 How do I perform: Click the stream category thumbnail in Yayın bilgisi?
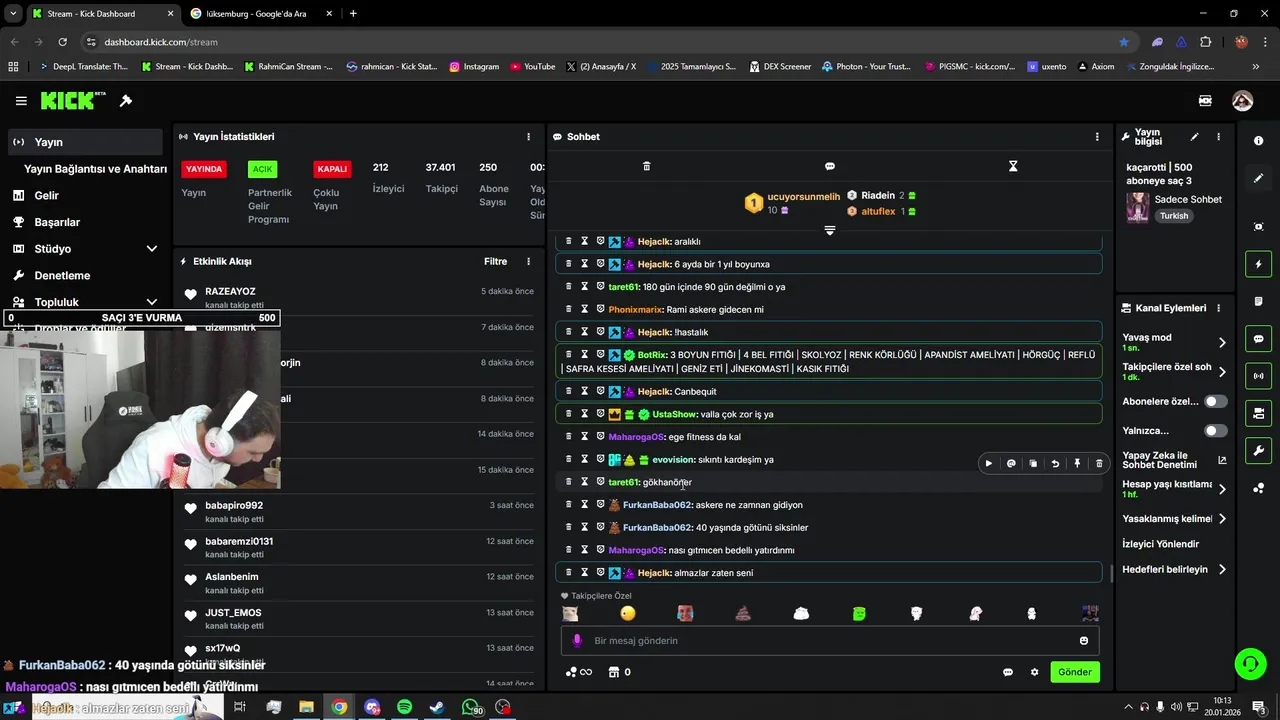(1137, 207)
